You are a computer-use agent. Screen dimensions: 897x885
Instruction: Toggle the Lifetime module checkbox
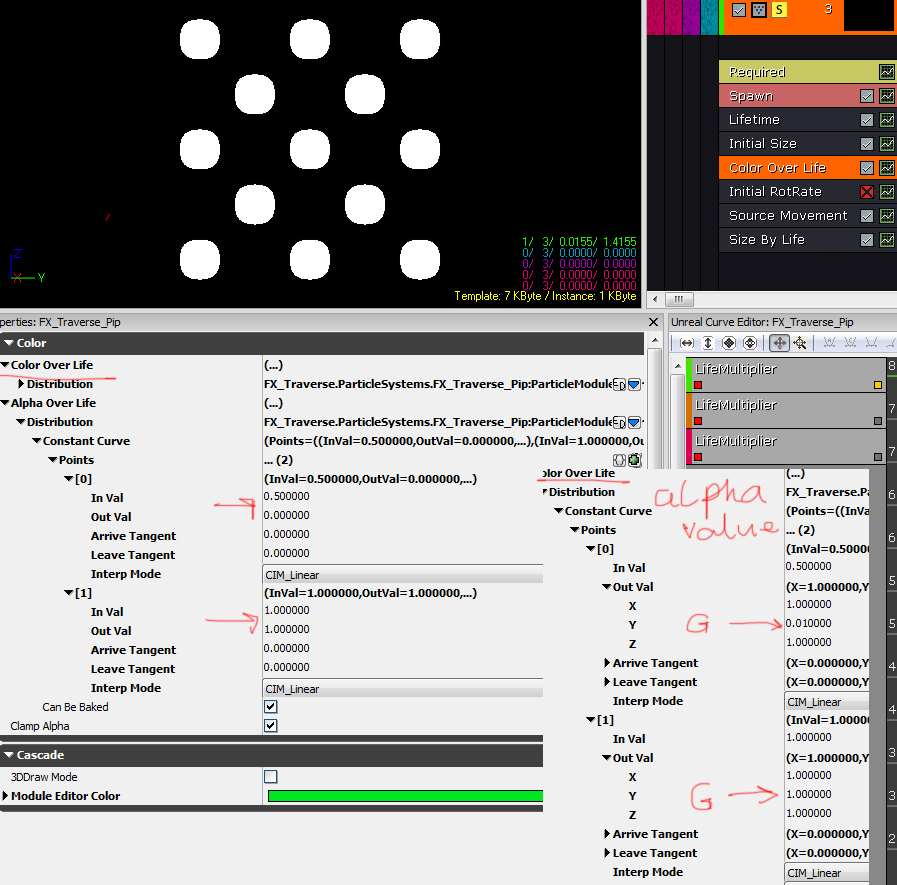pos(867,120)
